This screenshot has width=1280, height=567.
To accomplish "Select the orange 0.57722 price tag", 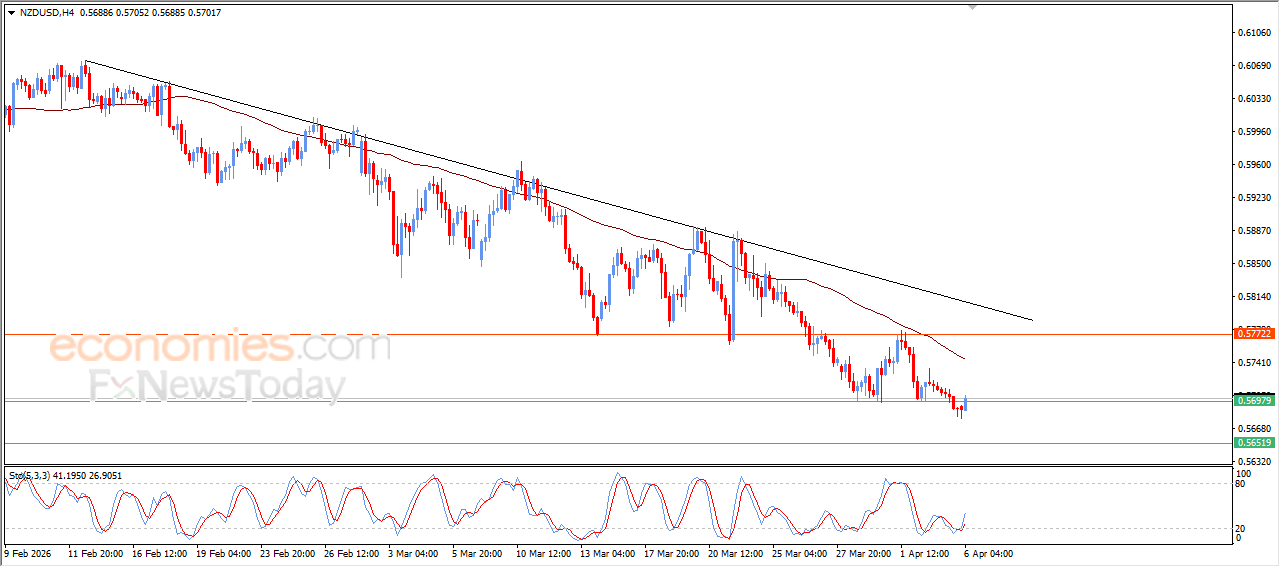I will click(1253, 331).
